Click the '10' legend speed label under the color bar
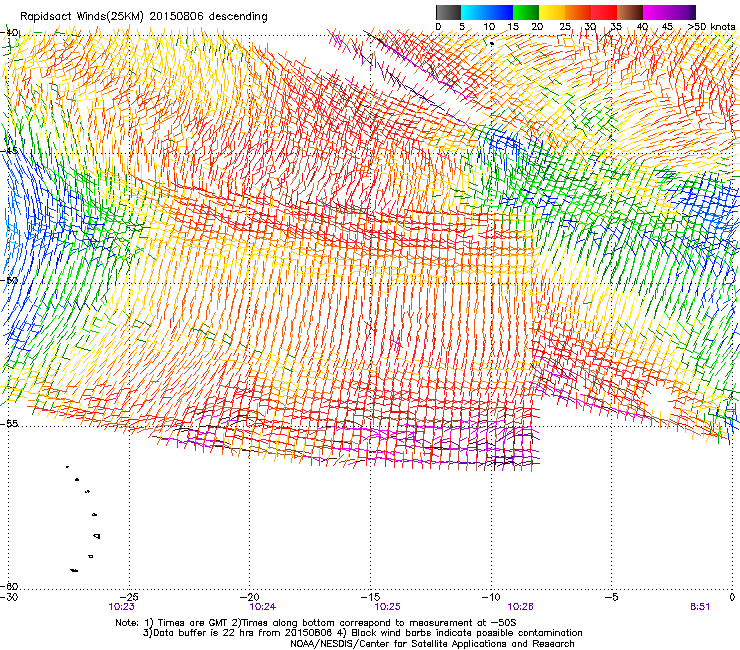Viewport: 740px width, 650px height. coord(489,27)
